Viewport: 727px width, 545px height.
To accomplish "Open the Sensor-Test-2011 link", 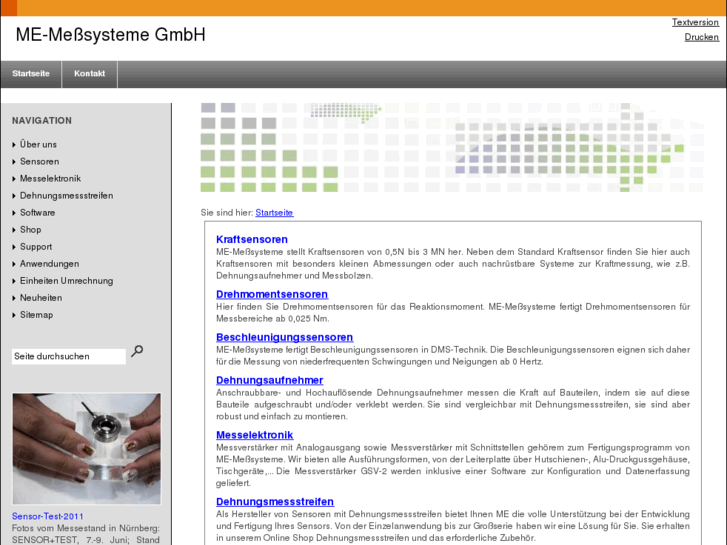I will click(x=48, y=516).
